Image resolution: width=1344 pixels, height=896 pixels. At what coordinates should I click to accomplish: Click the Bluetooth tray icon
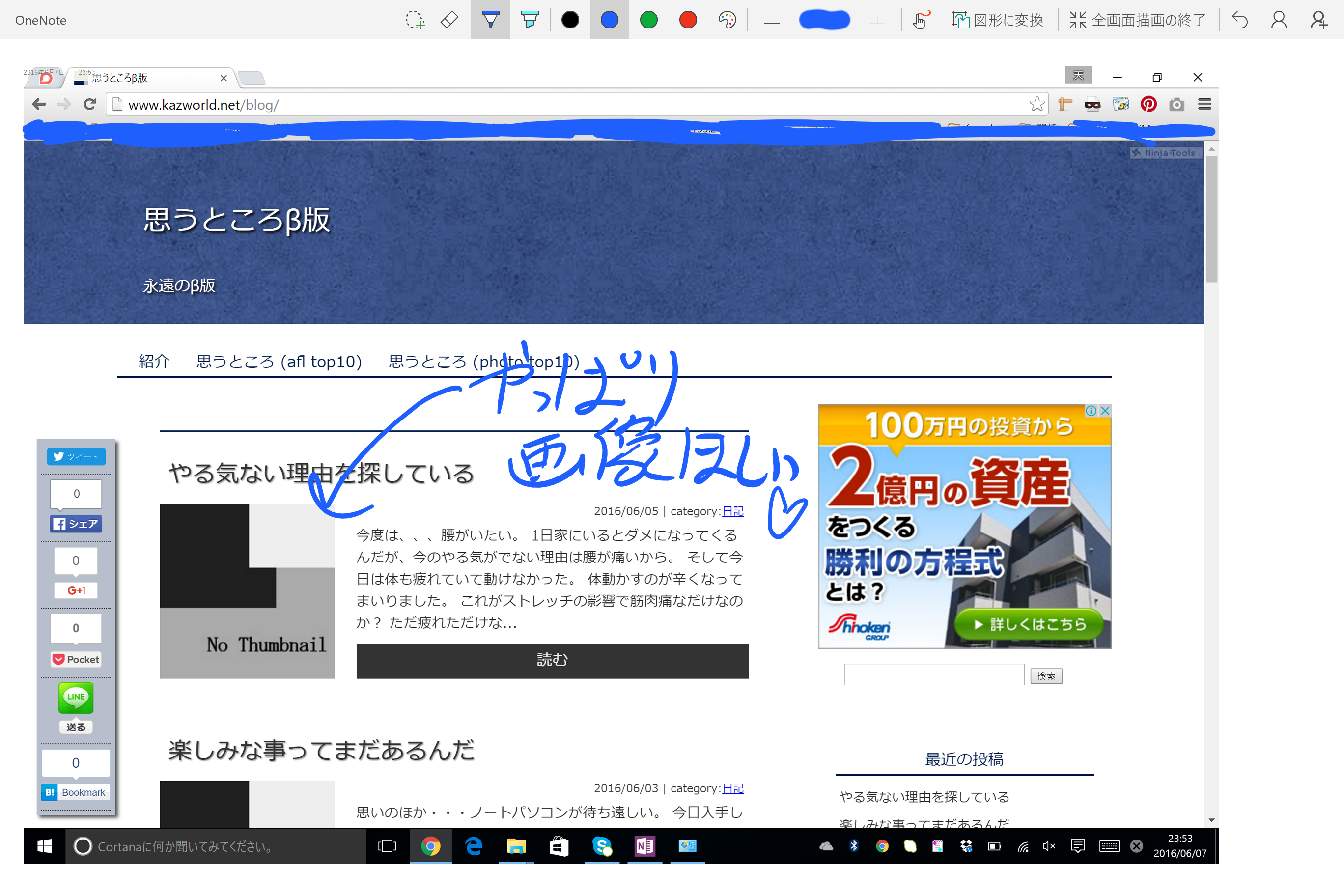(x=854, y=846)
